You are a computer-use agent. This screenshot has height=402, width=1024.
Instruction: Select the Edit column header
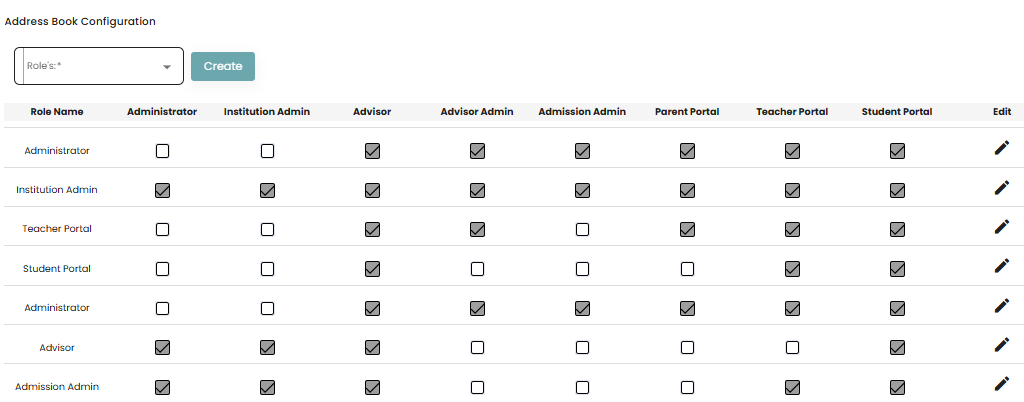point(1002,112)
